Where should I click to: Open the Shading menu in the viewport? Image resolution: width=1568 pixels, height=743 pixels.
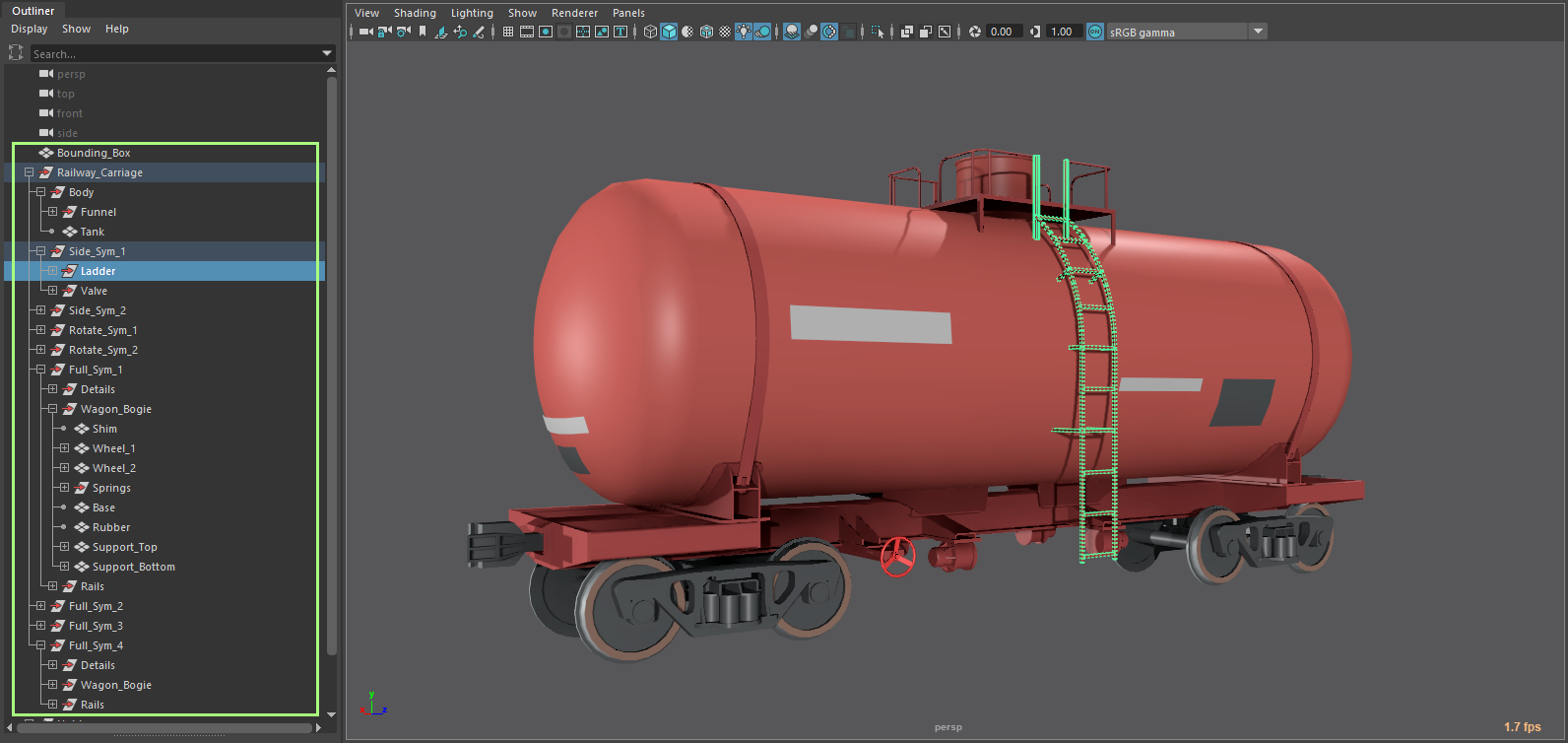[415, 13]
